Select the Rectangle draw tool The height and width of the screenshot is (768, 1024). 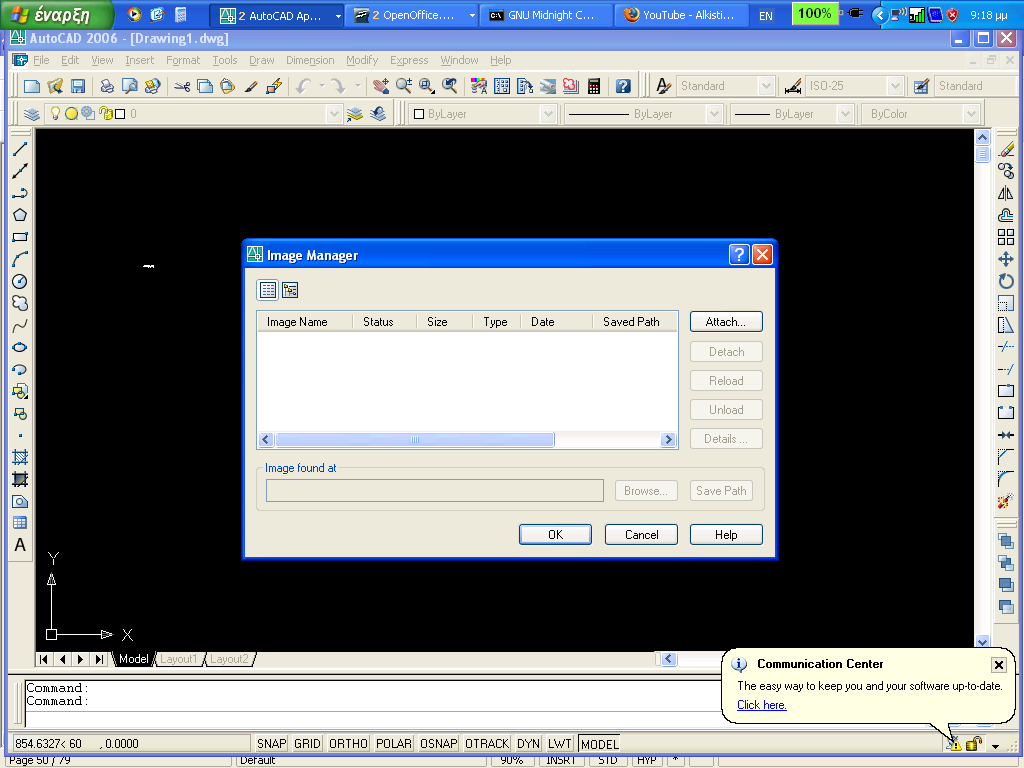point(20,237)
